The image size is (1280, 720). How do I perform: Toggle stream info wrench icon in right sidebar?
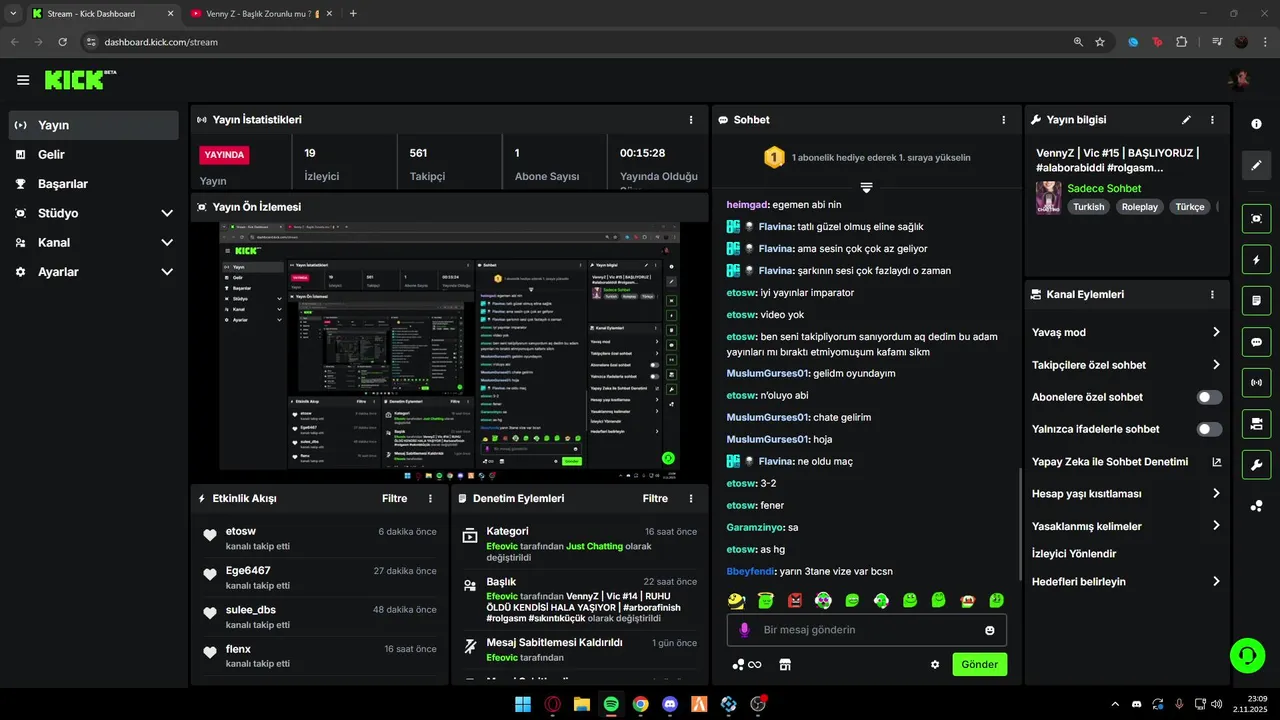point(1257,465)
